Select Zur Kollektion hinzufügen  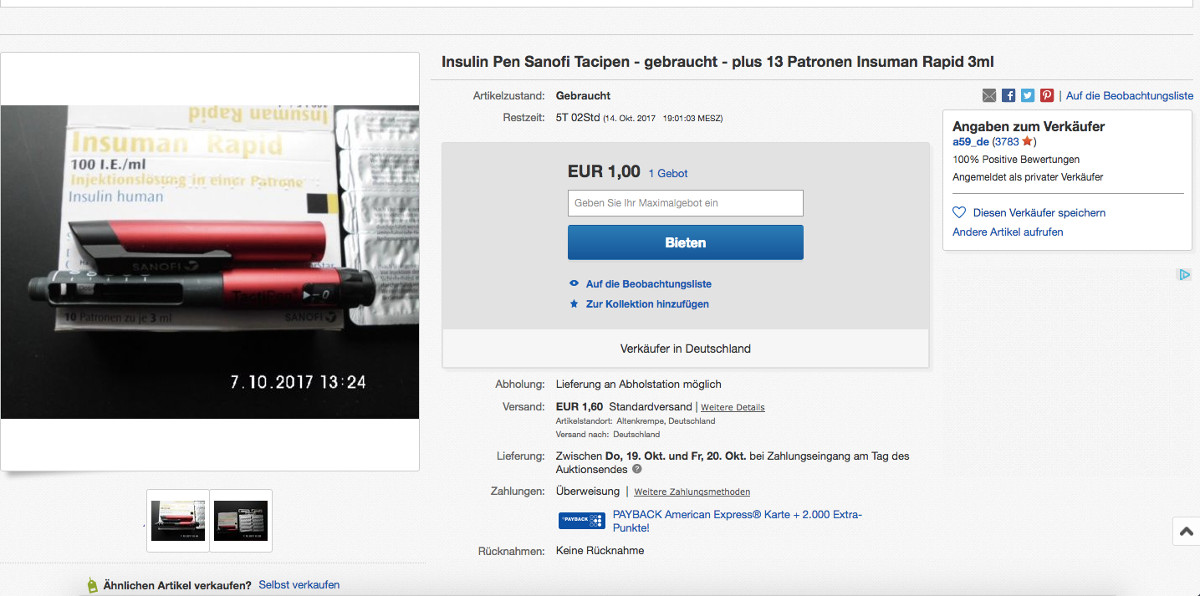pyautogui.click(x=647, y=303)
